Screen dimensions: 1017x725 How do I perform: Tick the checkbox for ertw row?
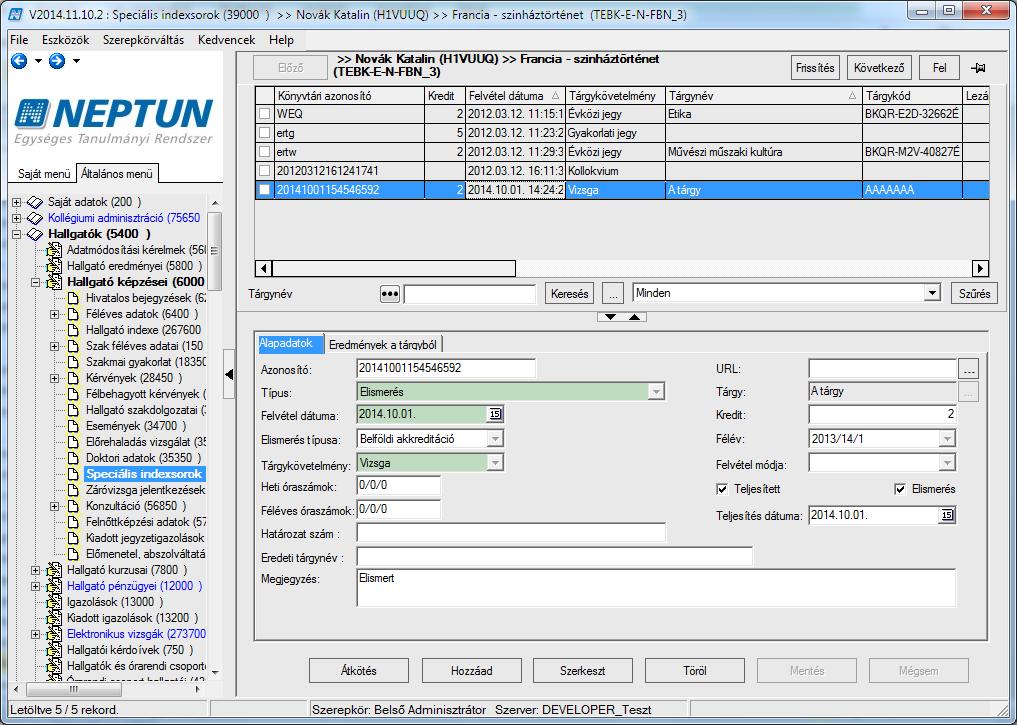tap(264, 152)
